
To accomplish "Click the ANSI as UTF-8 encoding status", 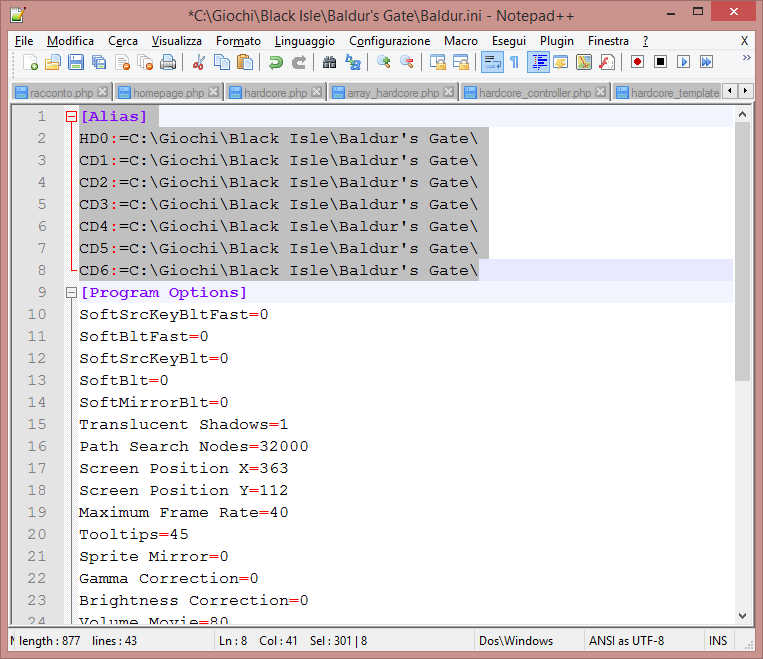I will (627, 641).
